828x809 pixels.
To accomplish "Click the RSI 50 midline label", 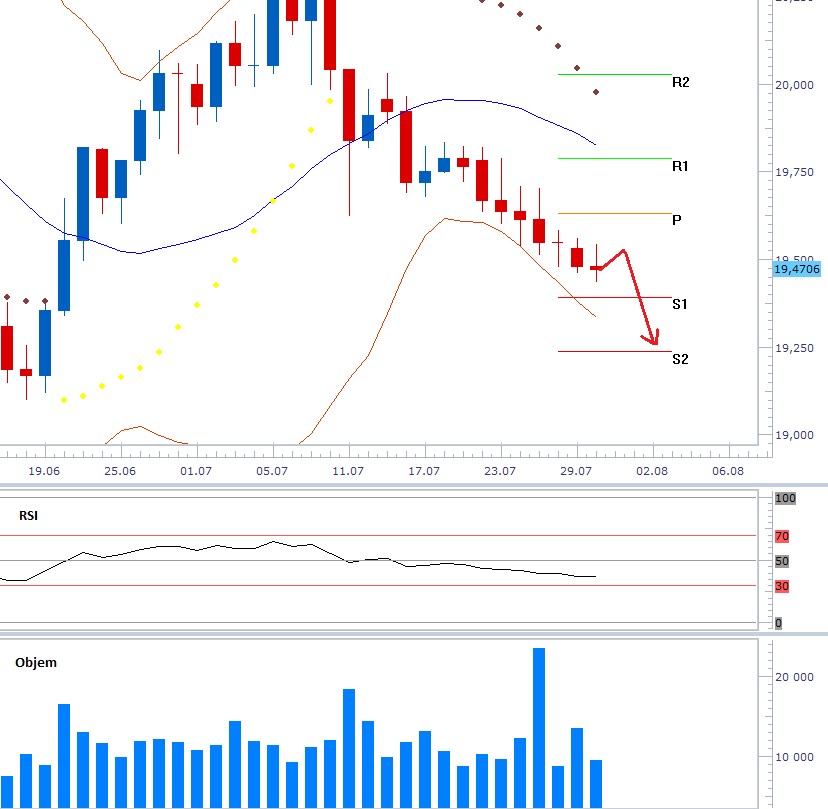I will click(x=782, y=561).
